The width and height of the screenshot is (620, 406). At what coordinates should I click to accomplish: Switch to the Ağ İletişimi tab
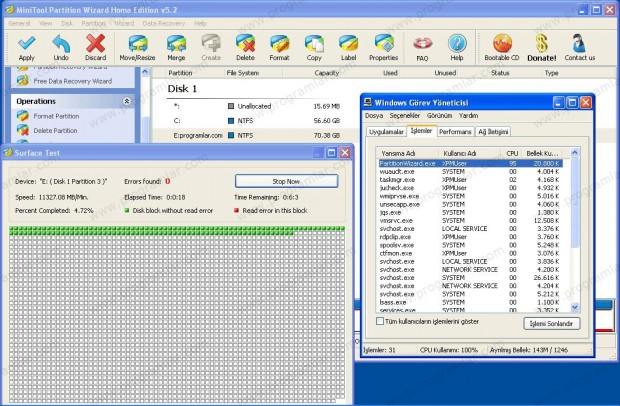coord(493,132)
